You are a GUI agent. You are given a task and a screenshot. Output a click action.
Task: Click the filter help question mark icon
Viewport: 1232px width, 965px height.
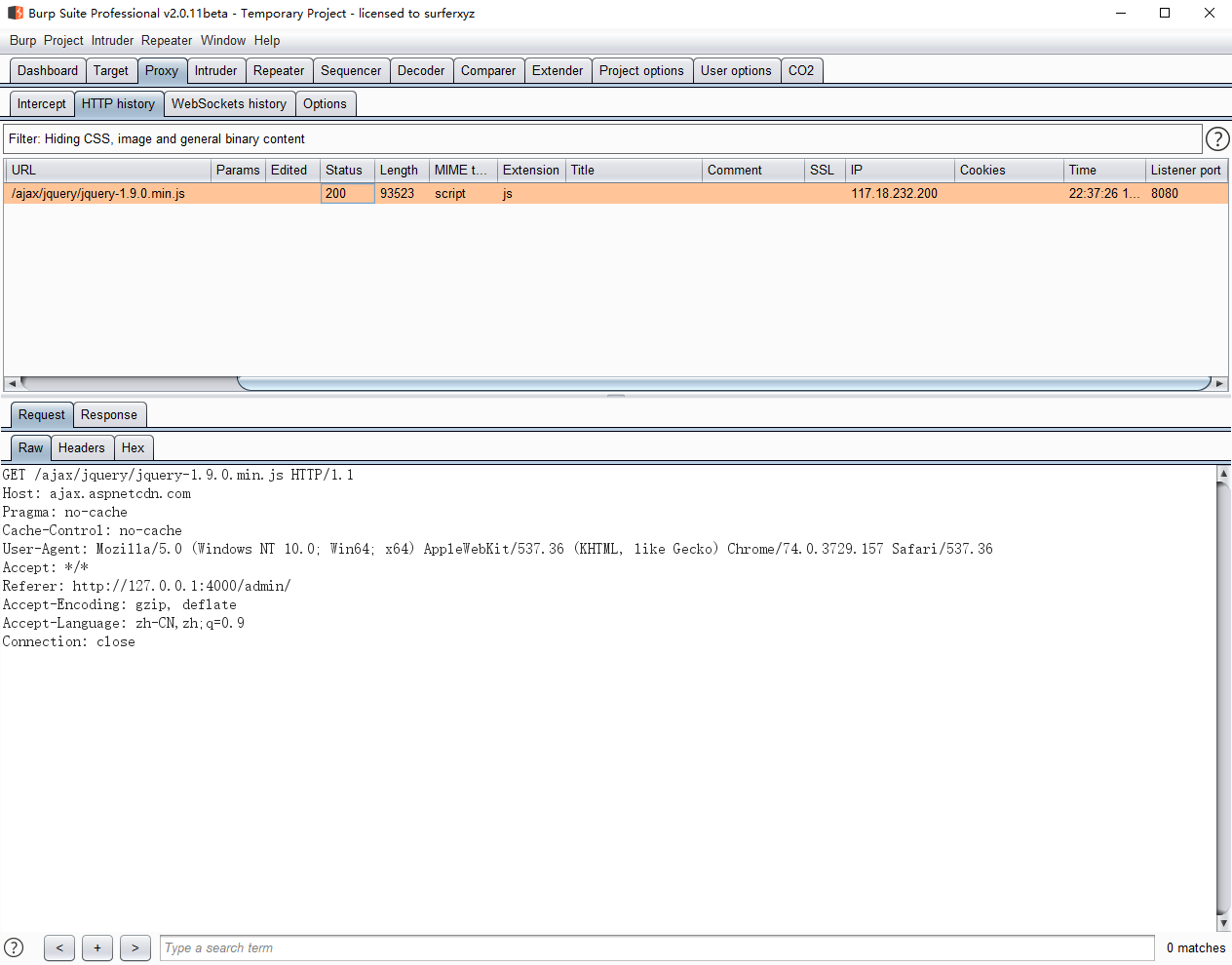(x=1216, y=139)
